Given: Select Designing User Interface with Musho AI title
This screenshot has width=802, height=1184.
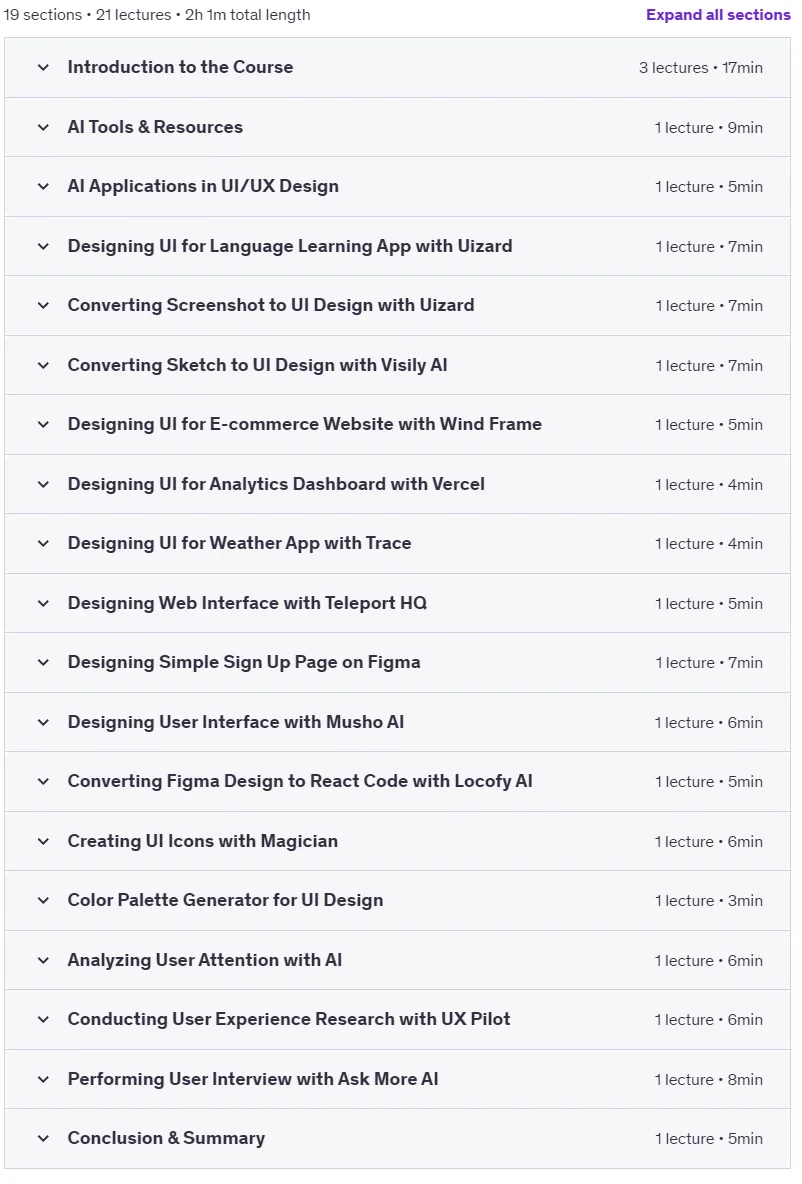Looking at the screenshot, I should coord(236,722).
